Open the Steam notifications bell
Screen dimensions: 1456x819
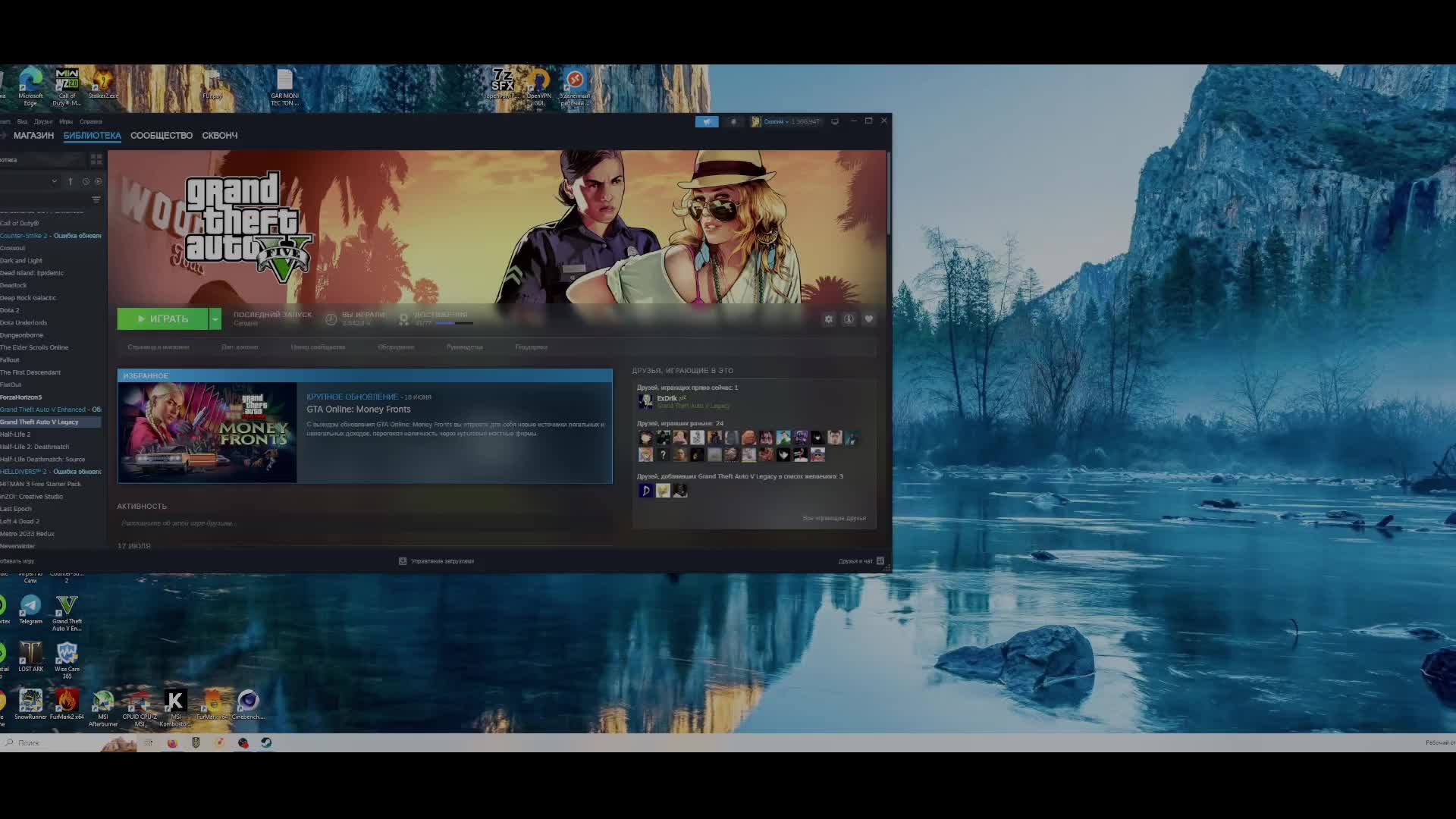(x=733, y=121)
